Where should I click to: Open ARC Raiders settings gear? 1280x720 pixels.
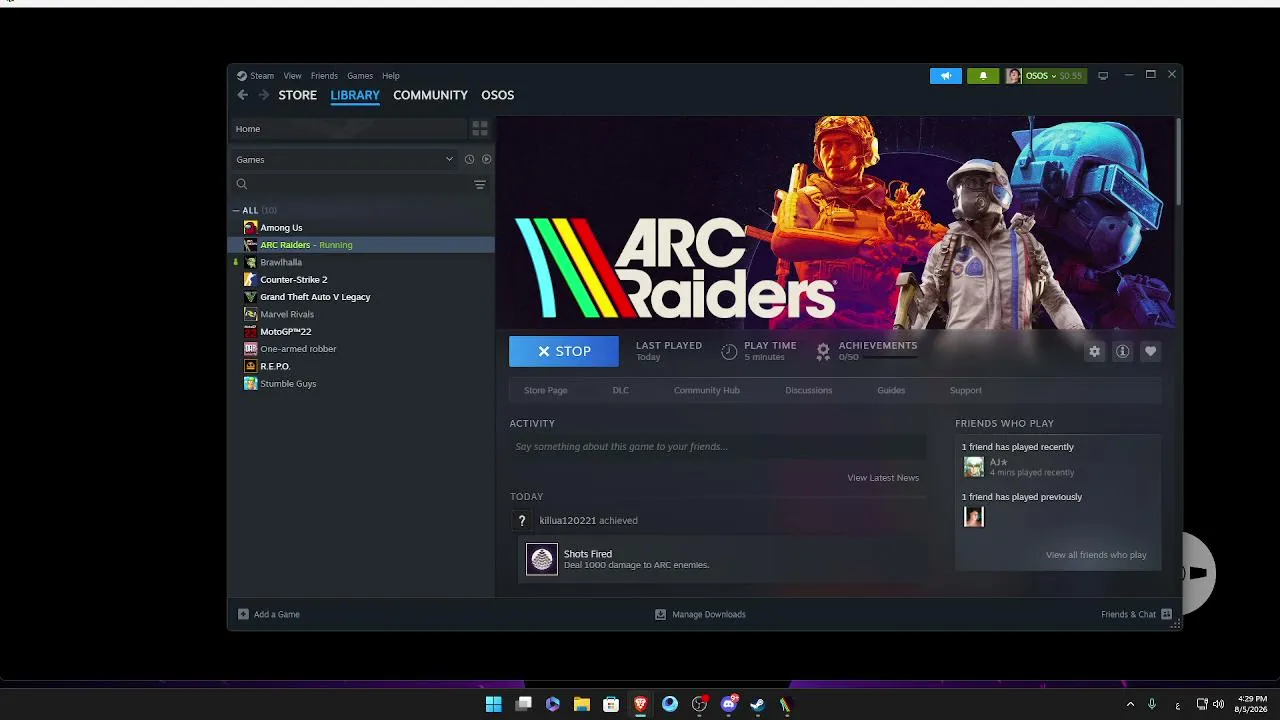click(1094, 351)
